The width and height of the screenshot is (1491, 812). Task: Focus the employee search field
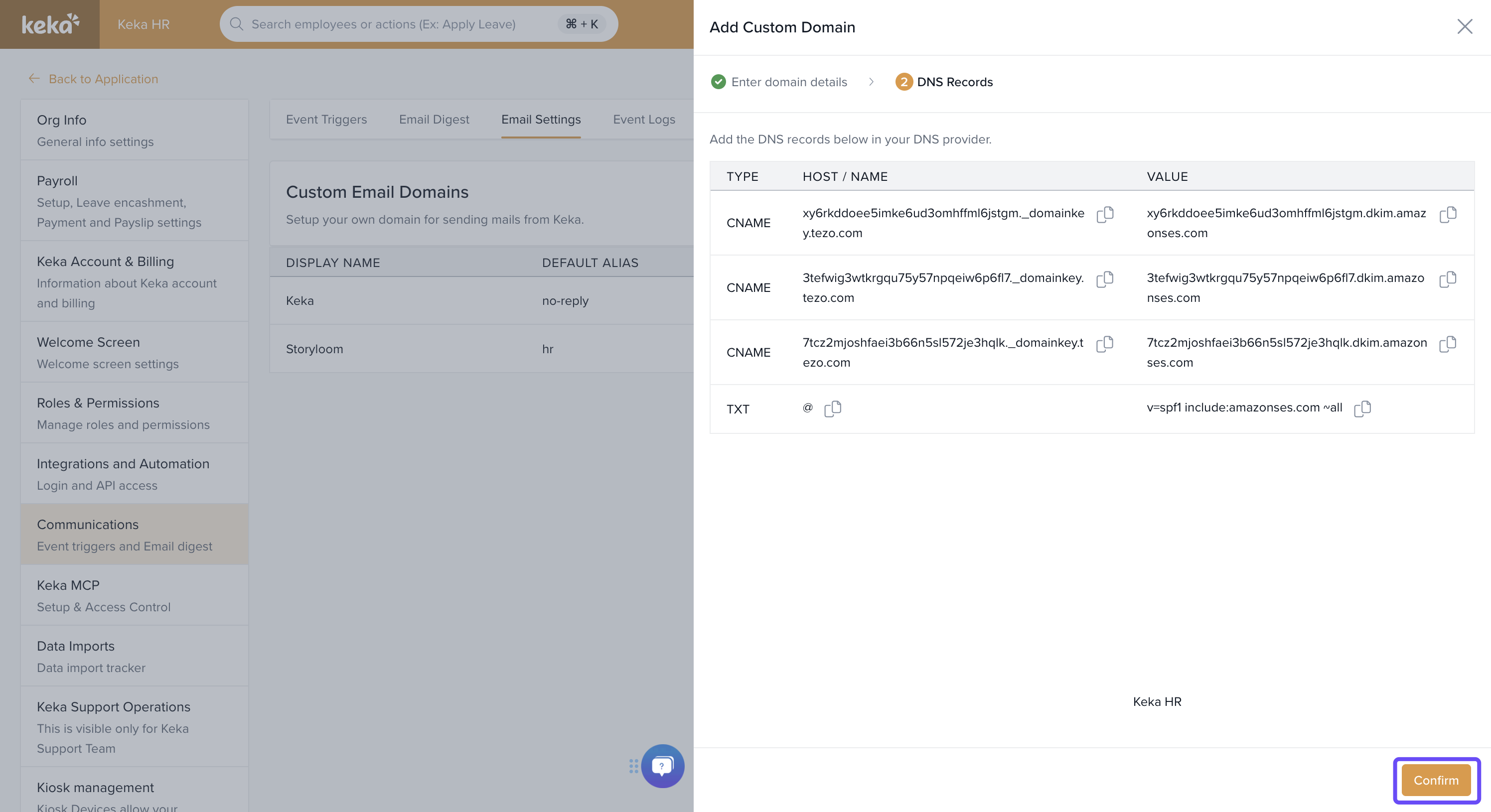coord(419,24)
